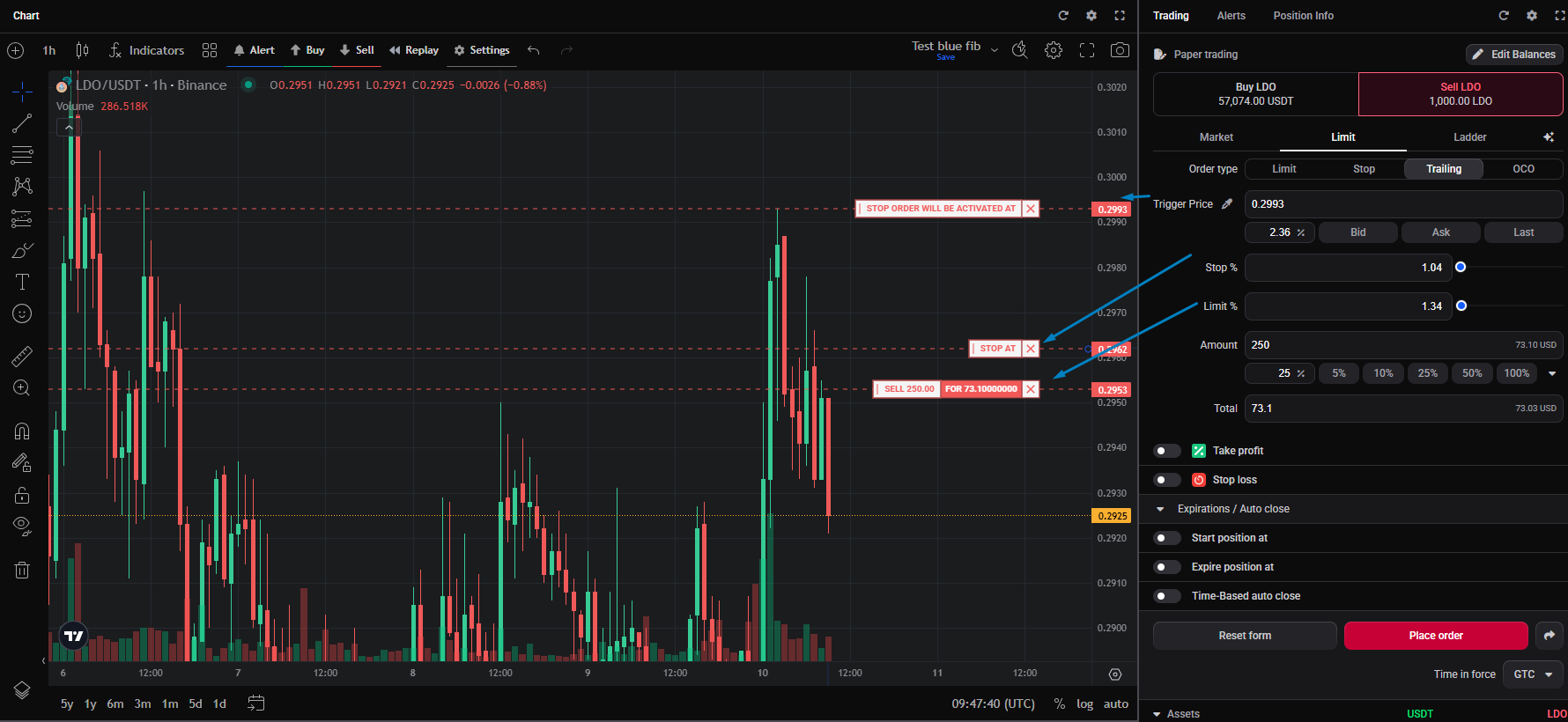1568x722 pixels.
Task: Toggle log scale on chart
Action: 1085,704
